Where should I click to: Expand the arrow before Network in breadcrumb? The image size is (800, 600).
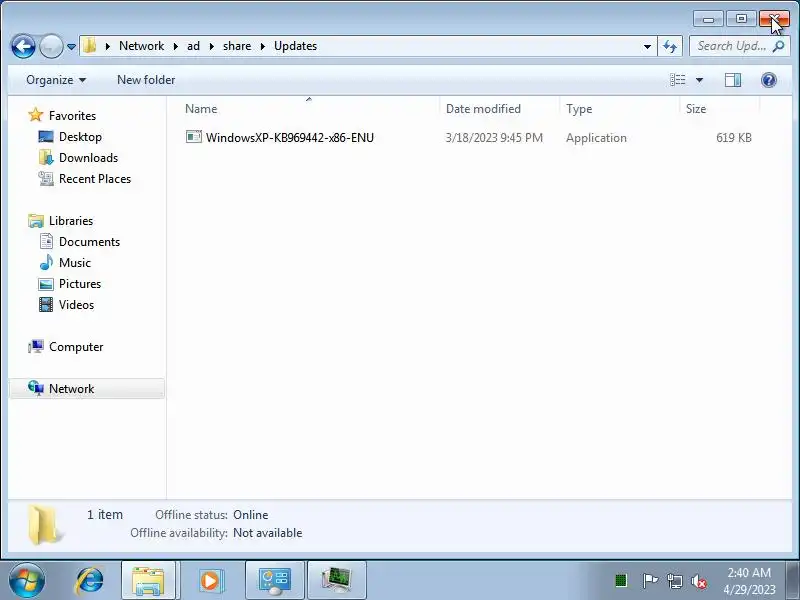coord(108,46)
